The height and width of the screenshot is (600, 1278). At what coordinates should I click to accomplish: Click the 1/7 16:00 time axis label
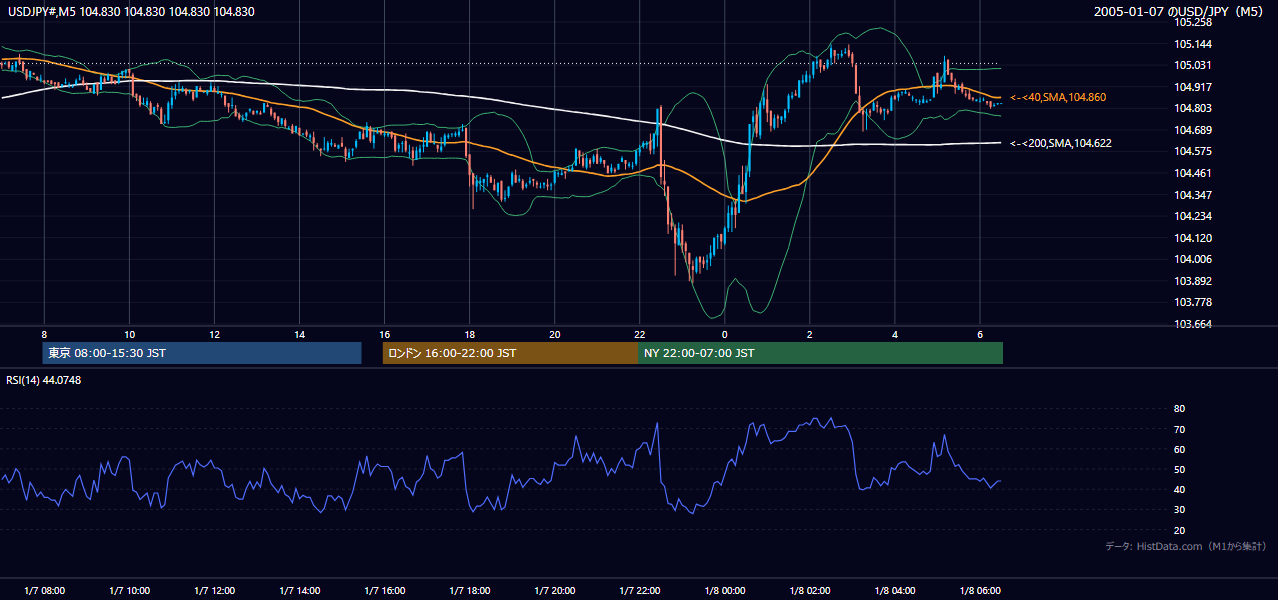pyautogui.click(x=384, y=590)
